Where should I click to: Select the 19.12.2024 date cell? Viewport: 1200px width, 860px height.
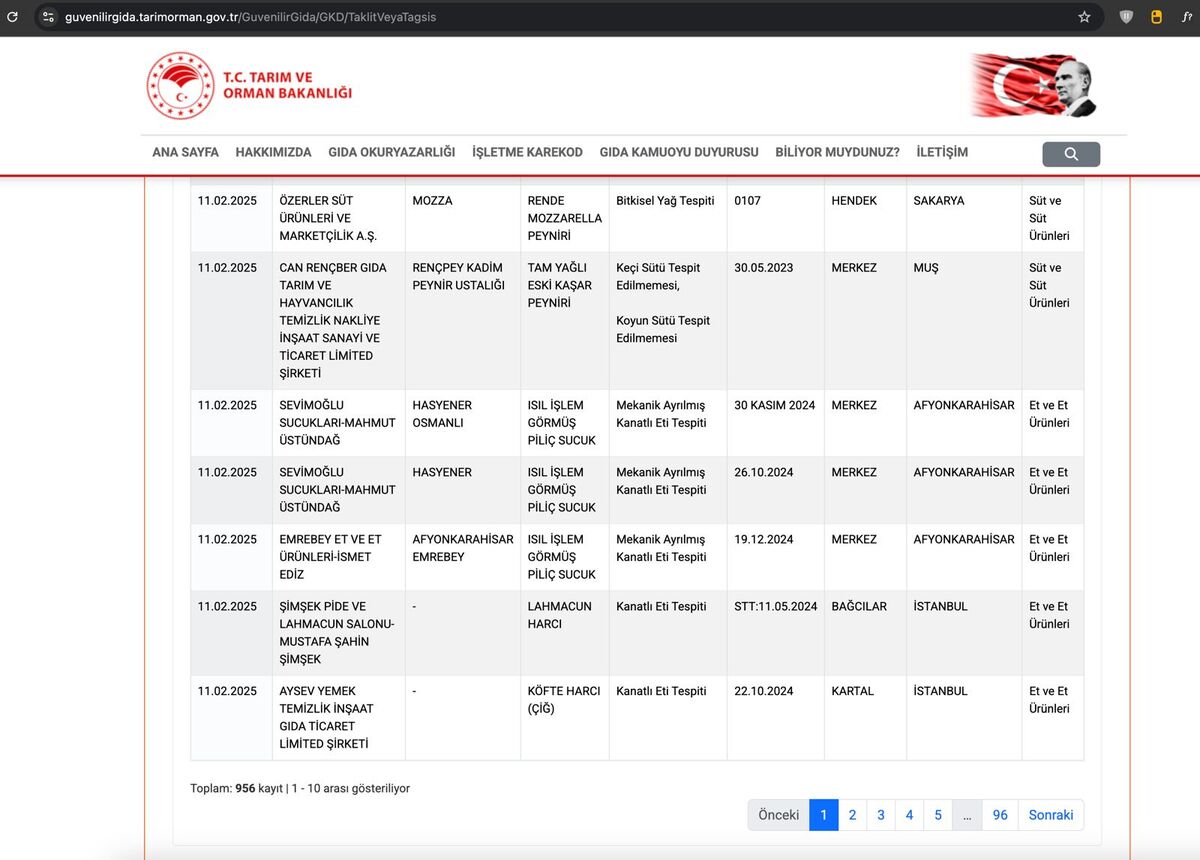pos(775,557)
